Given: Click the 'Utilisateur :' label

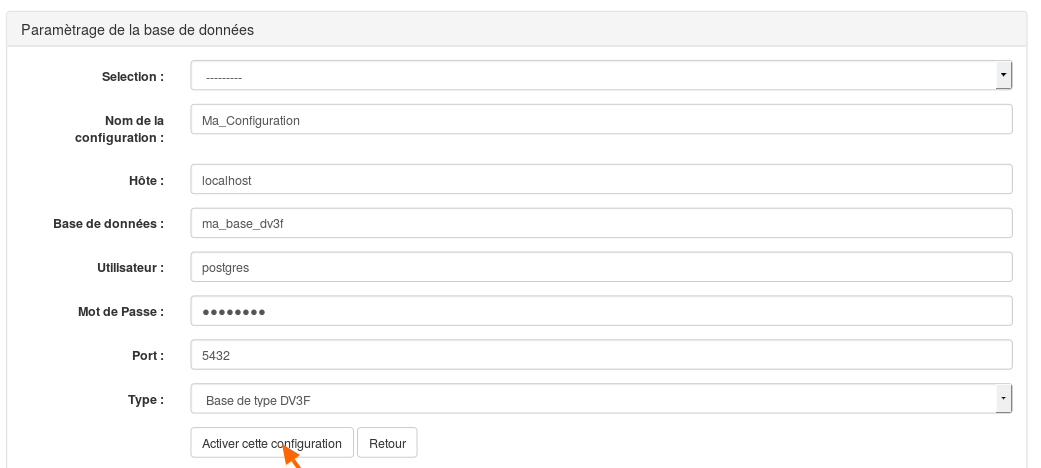Looking at the screenshot, I should pyautogui.click(x=130, y=268).
